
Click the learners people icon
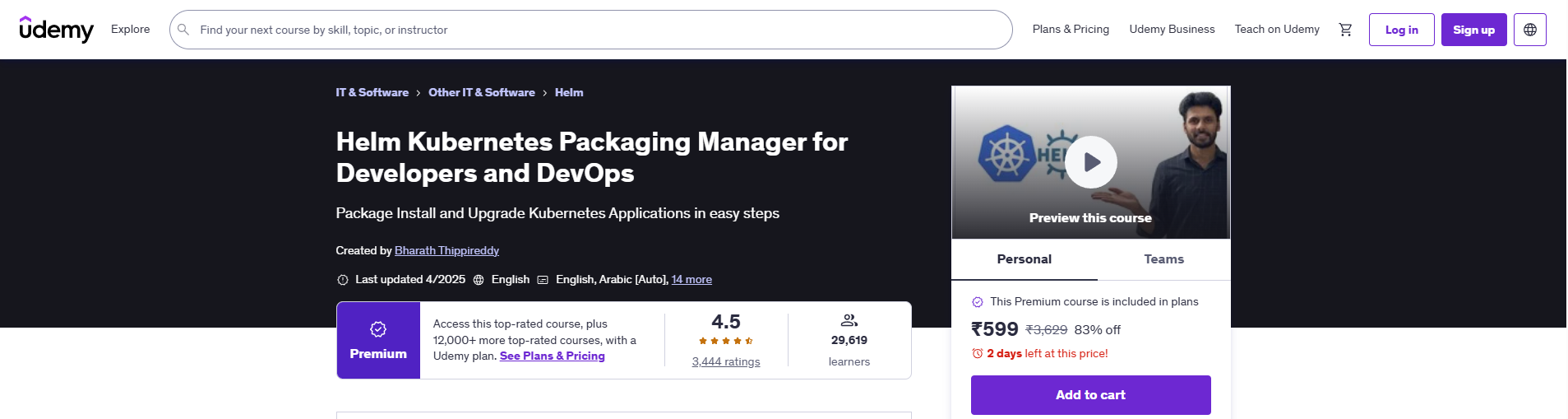(x=849, y=320)
